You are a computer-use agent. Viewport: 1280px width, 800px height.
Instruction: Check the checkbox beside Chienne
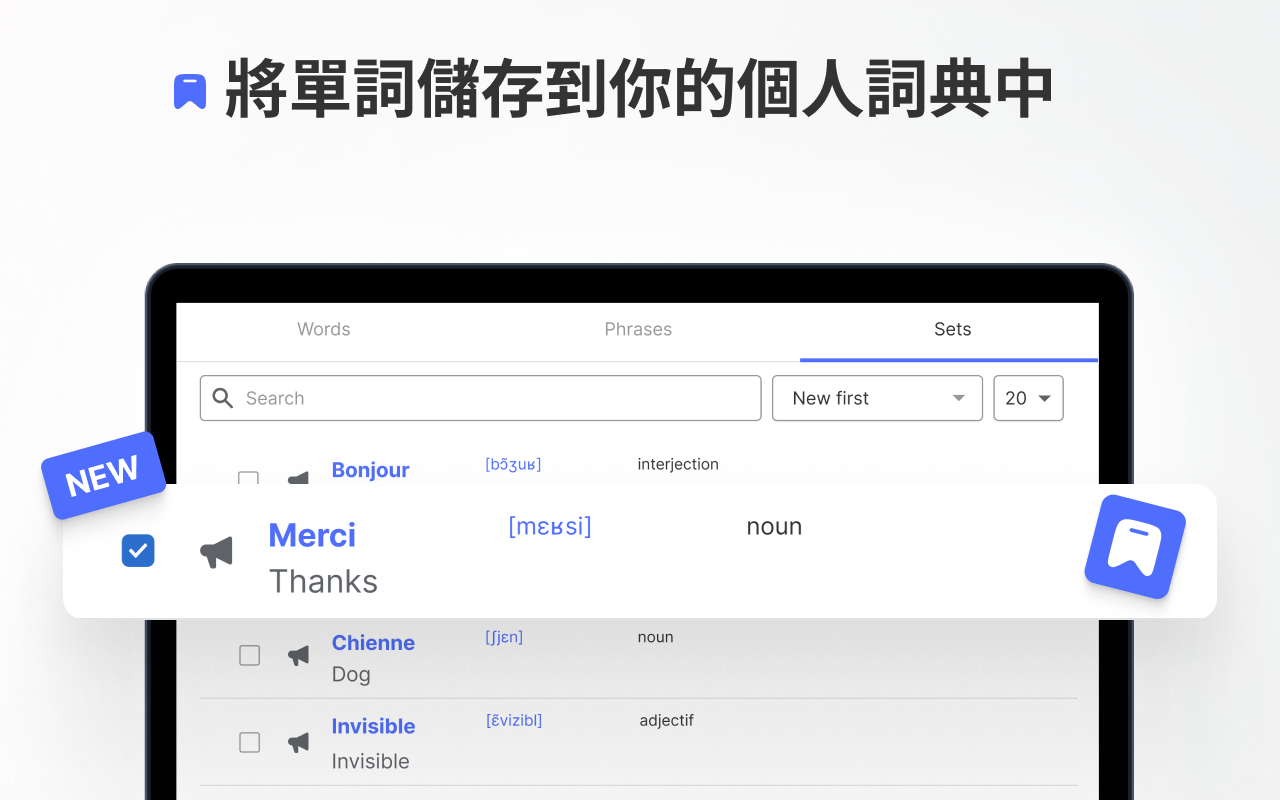point(249,655)
